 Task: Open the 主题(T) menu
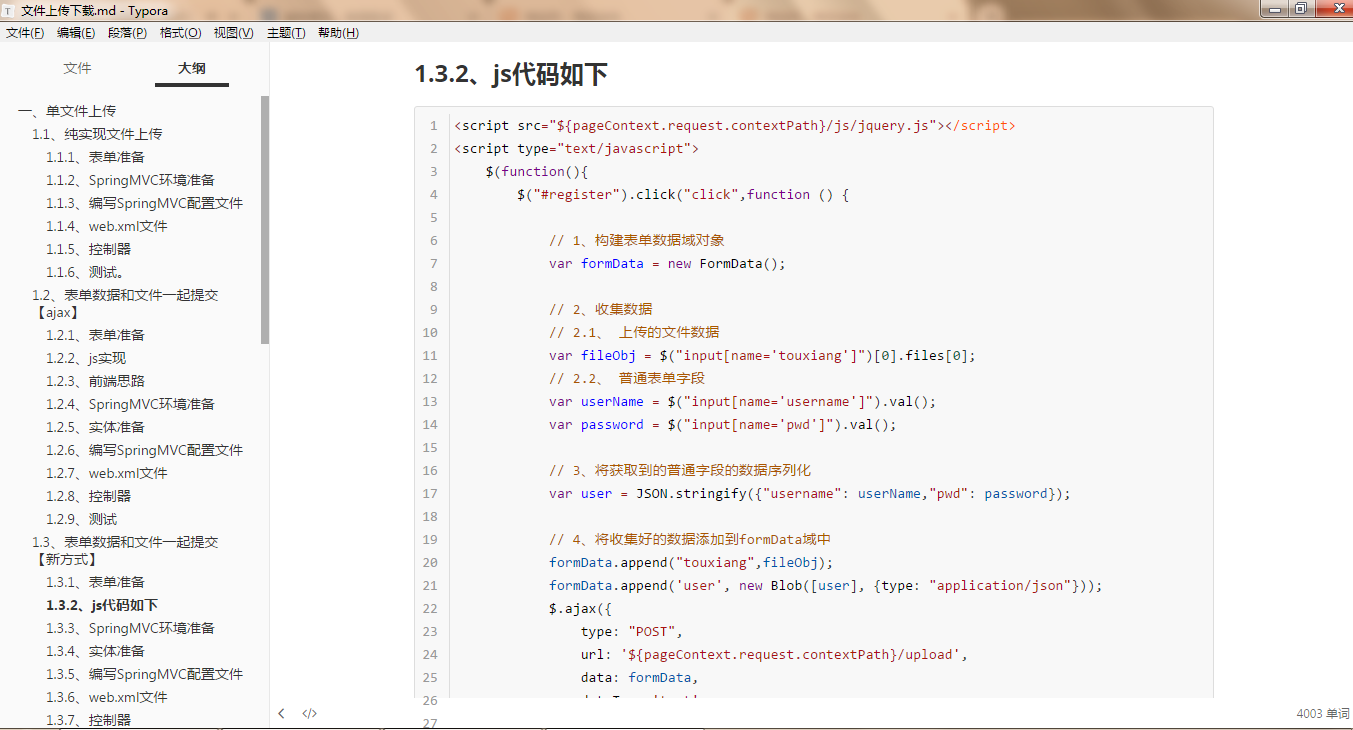click(286, 33)
